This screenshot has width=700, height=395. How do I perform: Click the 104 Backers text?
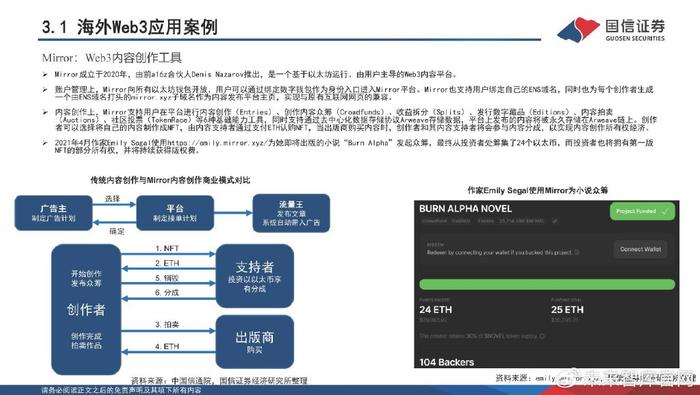coord(446,362)
